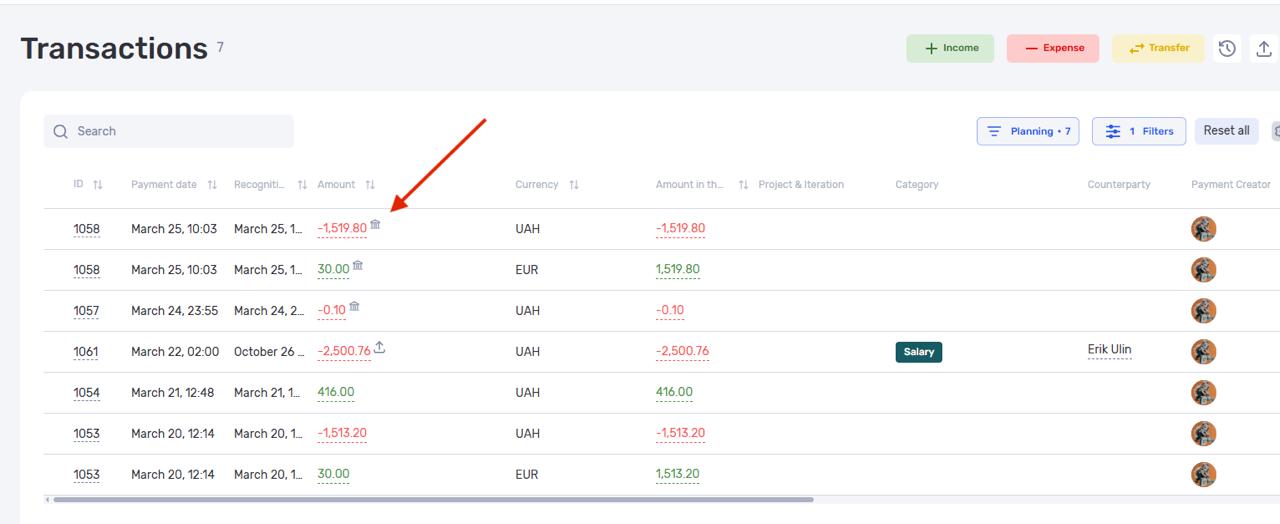
Task: Click 416.00 in the Amount column
Action: (335, 393)
